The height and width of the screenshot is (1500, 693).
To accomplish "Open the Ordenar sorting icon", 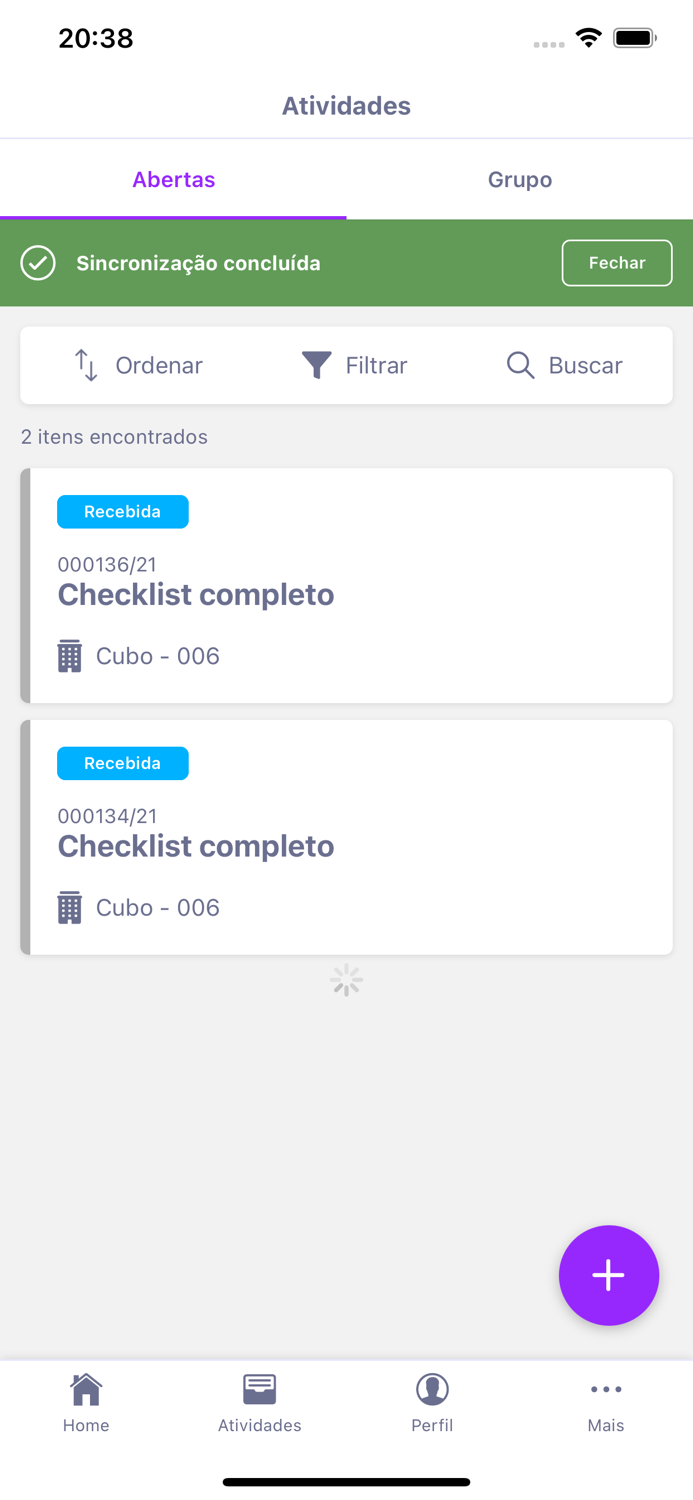I will click(x=87, y=365).
